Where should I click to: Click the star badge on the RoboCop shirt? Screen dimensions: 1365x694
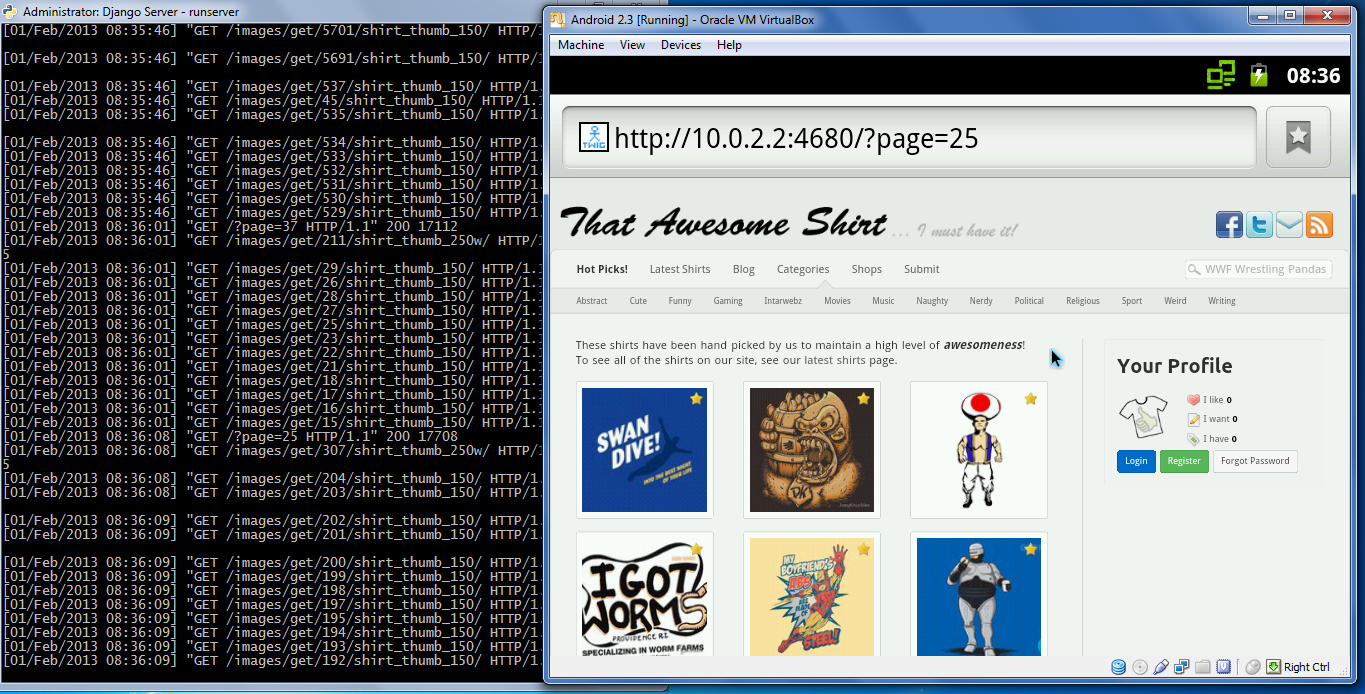pyautogui.click(x=1030, y=549)
